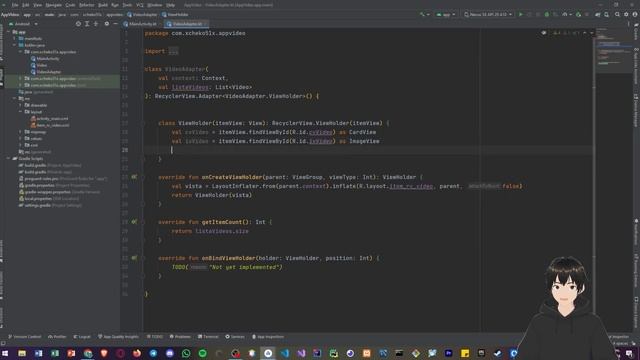Image resolution: width=640 pixels, height=360 pixels.
Task: Open the Windows Start menu
Action: (5, 353)
